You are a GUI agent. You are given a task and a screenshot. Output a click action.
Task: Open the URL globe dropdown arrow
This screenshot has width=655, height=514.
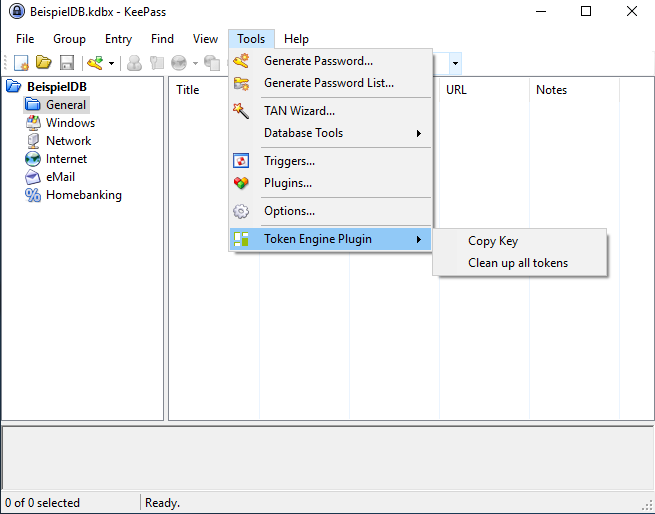[x=195, y=64]
